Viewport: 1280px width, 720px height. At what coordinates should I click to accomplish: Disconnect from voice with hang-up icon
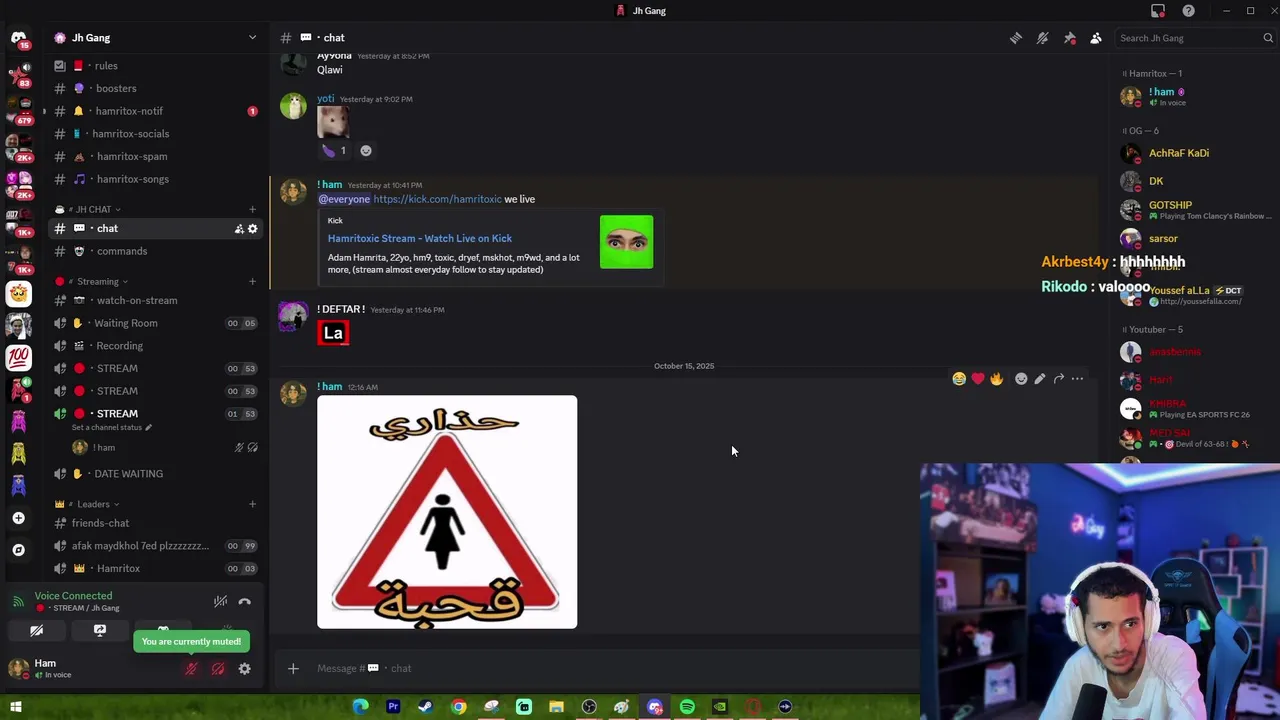(245, 602)
